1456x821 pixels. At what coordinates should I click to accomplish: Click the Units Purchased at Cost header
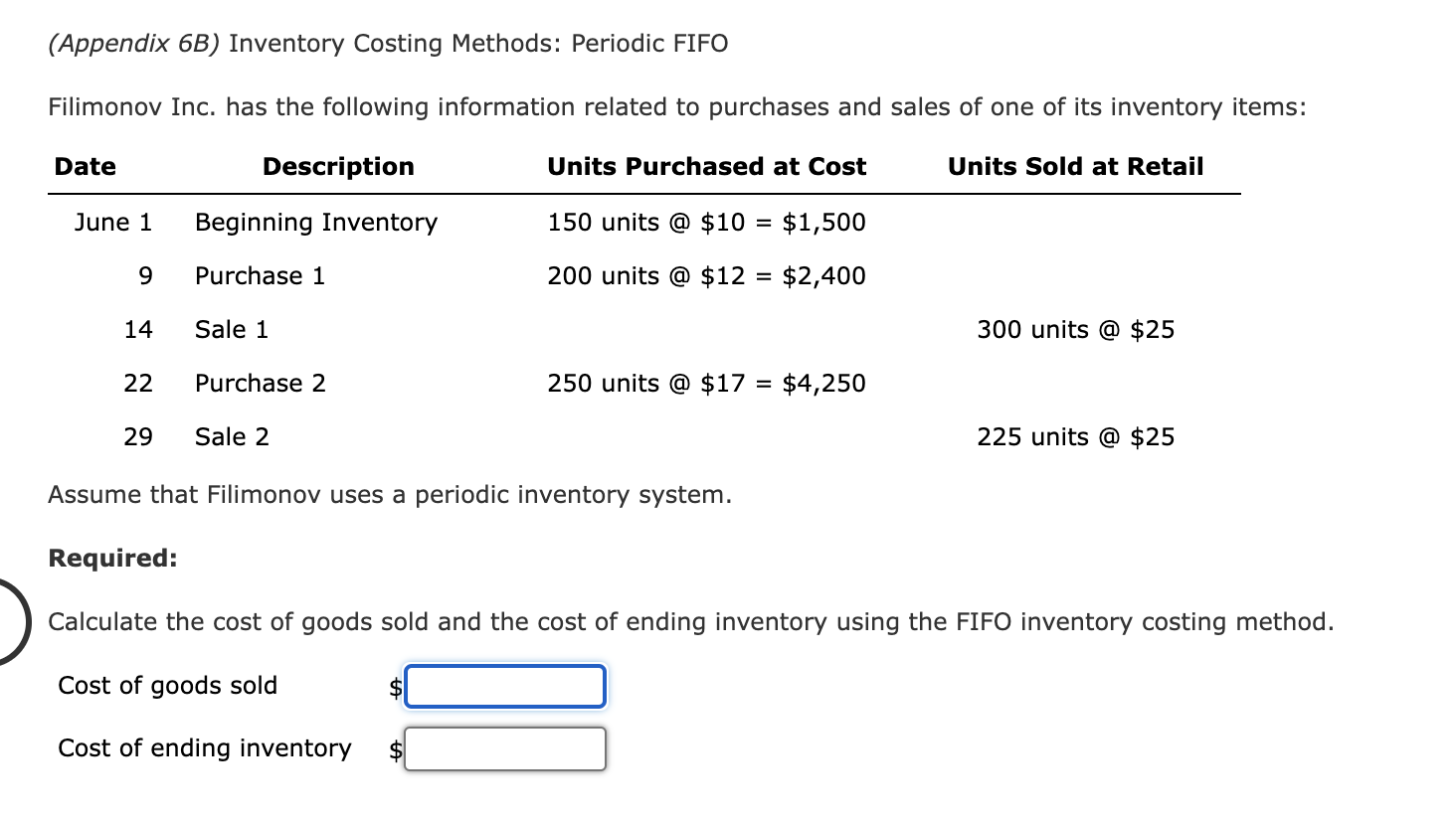706,166
